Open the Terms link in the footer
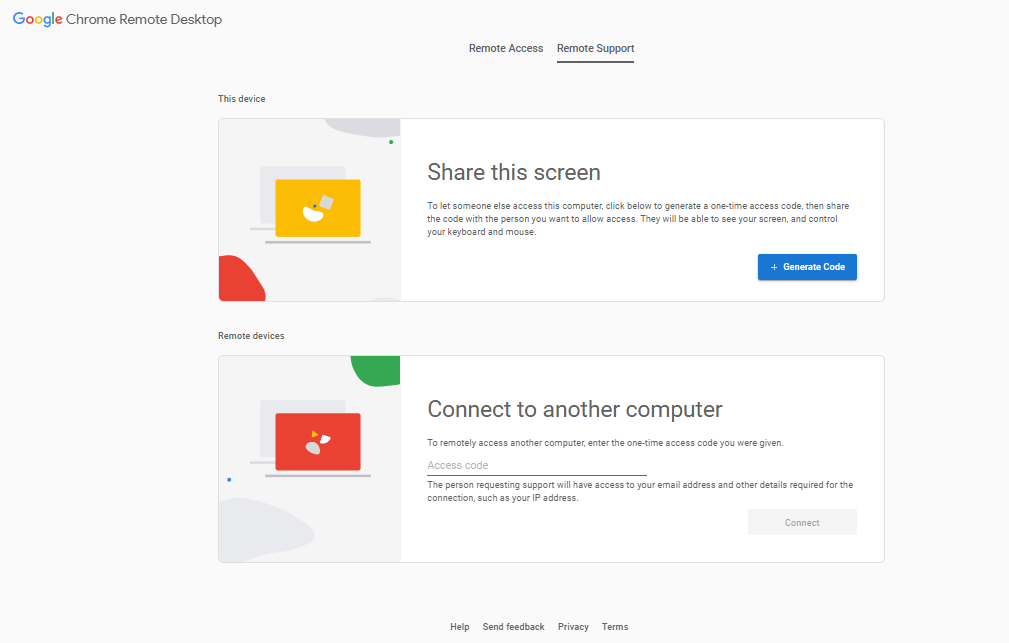The height and width of the screenshot is (643, 1009). [615, 627]
